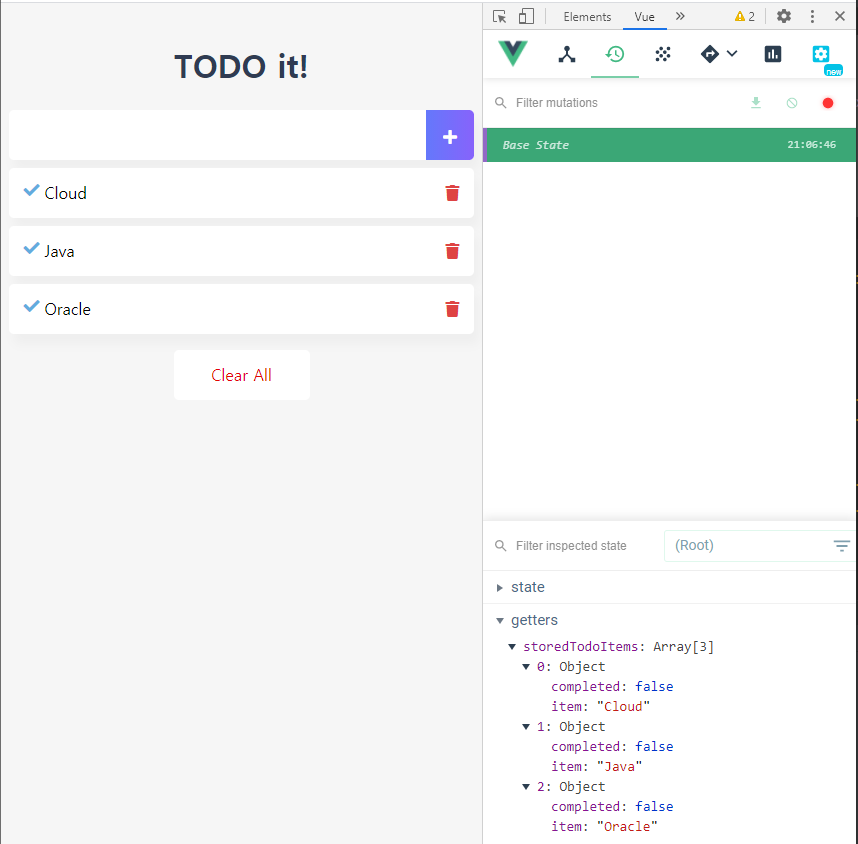Open the Vue devtools settings icon
The image size is (858, 844).
(x=821, y=54)
